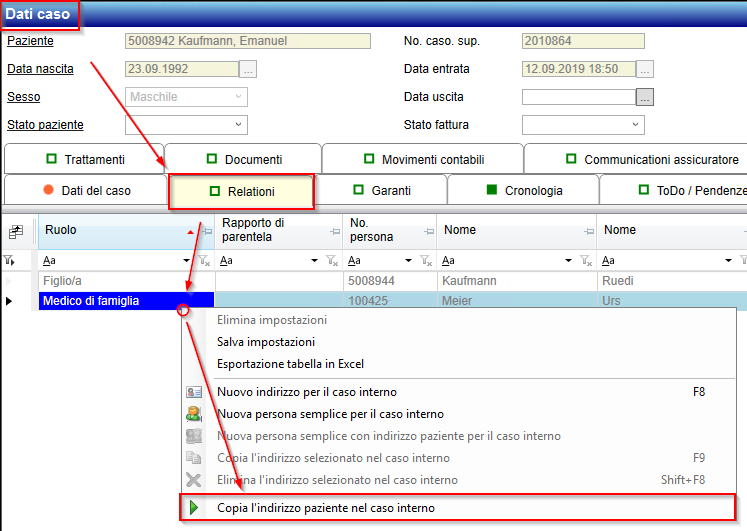Select the Relazioni tab
The height and width of the screenshot is (531, 747).
(x=242, y=191)
